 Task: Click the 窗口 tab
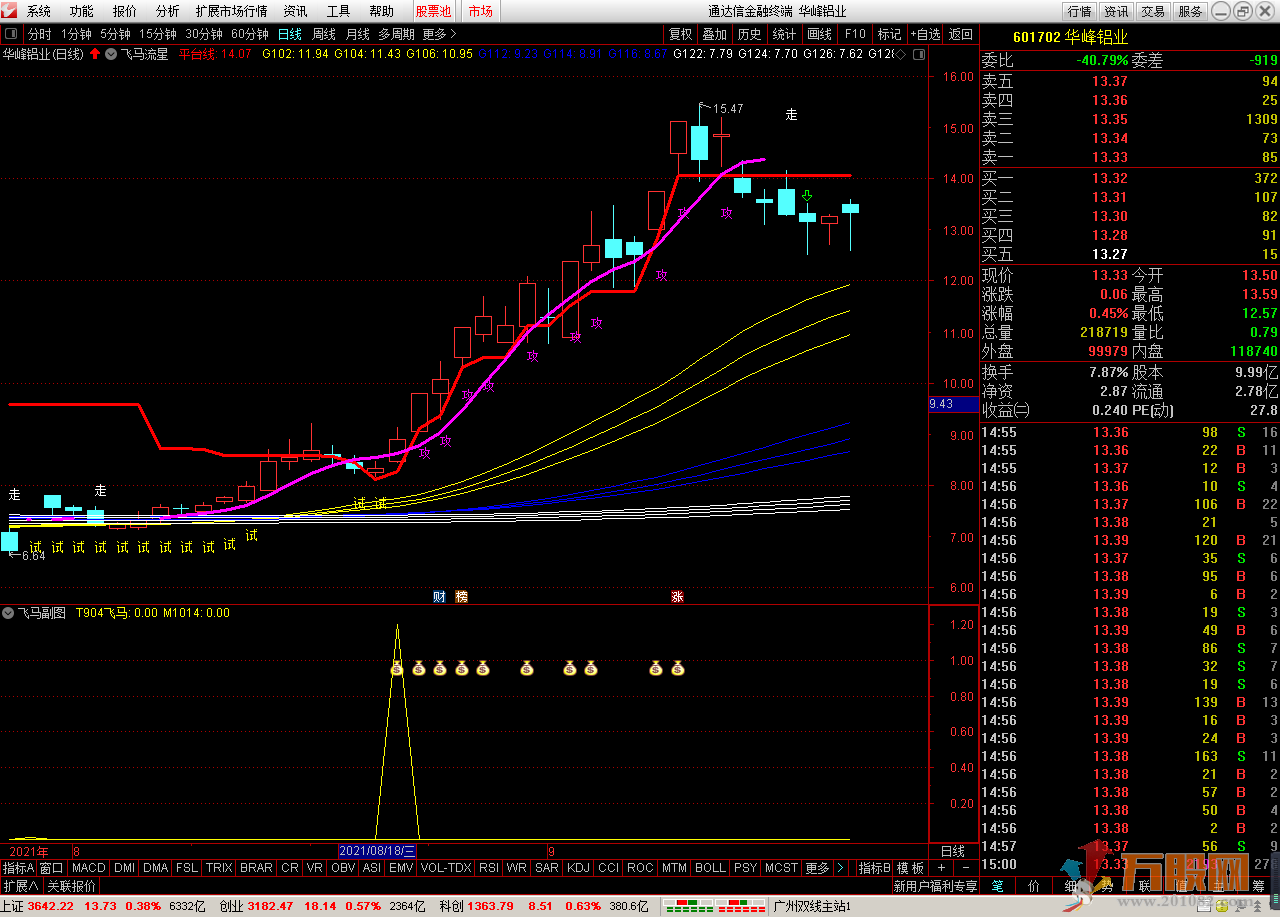[x=51, y=868]
